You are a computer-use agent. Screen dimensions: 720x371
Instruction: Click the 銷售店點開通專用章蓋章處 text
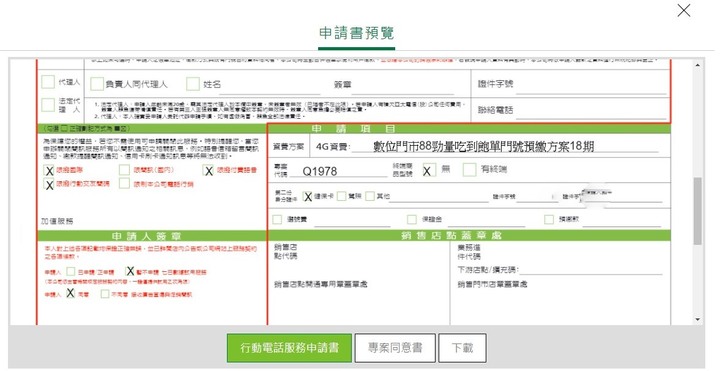pyautogui.click(x=321, y=284)
